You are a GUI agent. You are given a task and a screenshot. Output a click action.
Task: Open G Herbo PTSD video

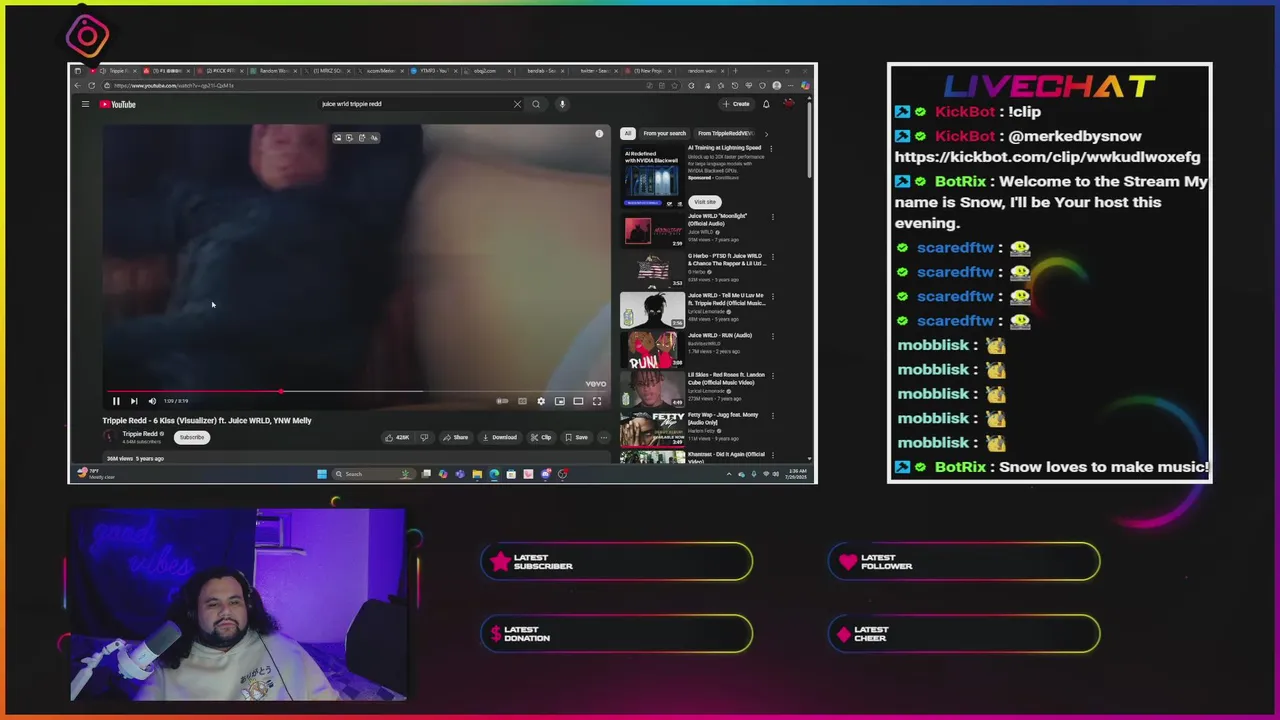pos(652,270)
